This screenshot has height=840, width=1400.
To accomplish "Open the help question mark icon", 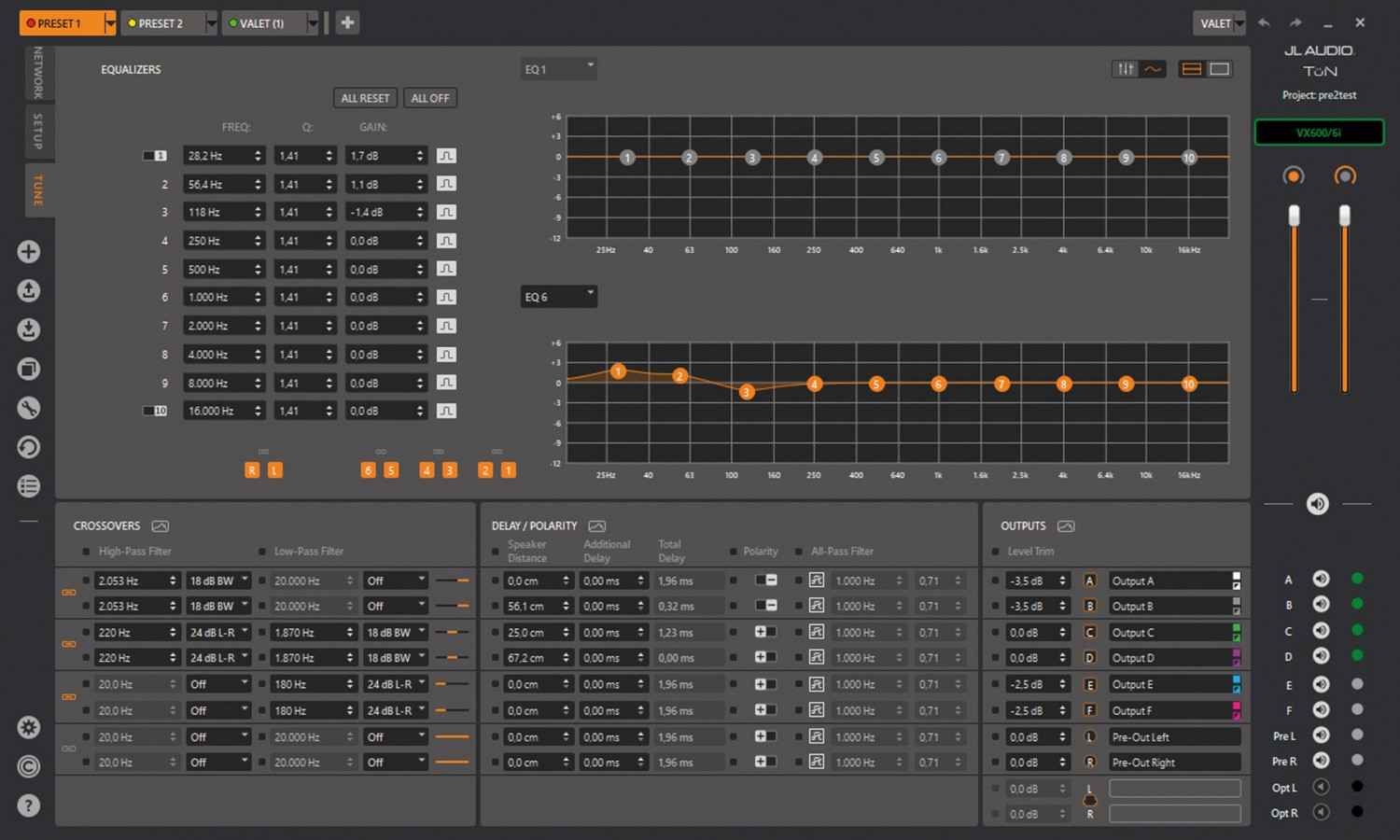I will 29,805.
